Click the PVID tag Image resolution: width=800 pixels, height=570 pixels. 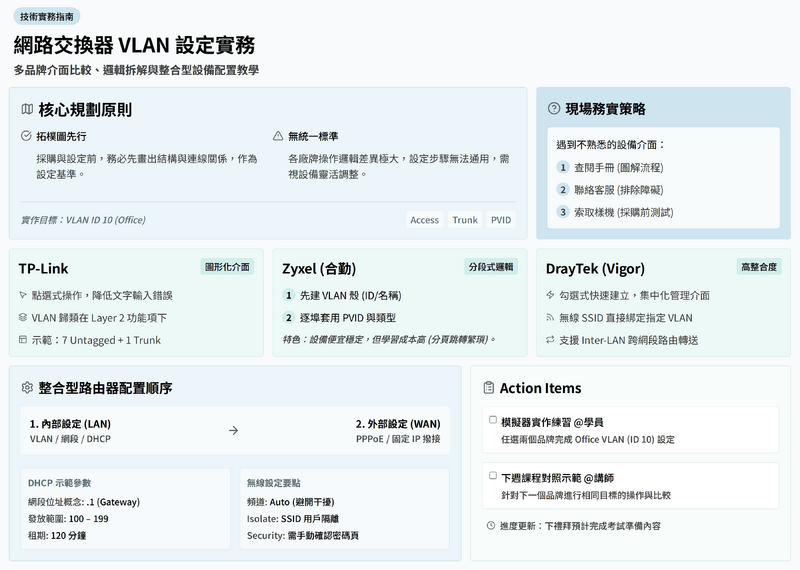pos(501,220)
